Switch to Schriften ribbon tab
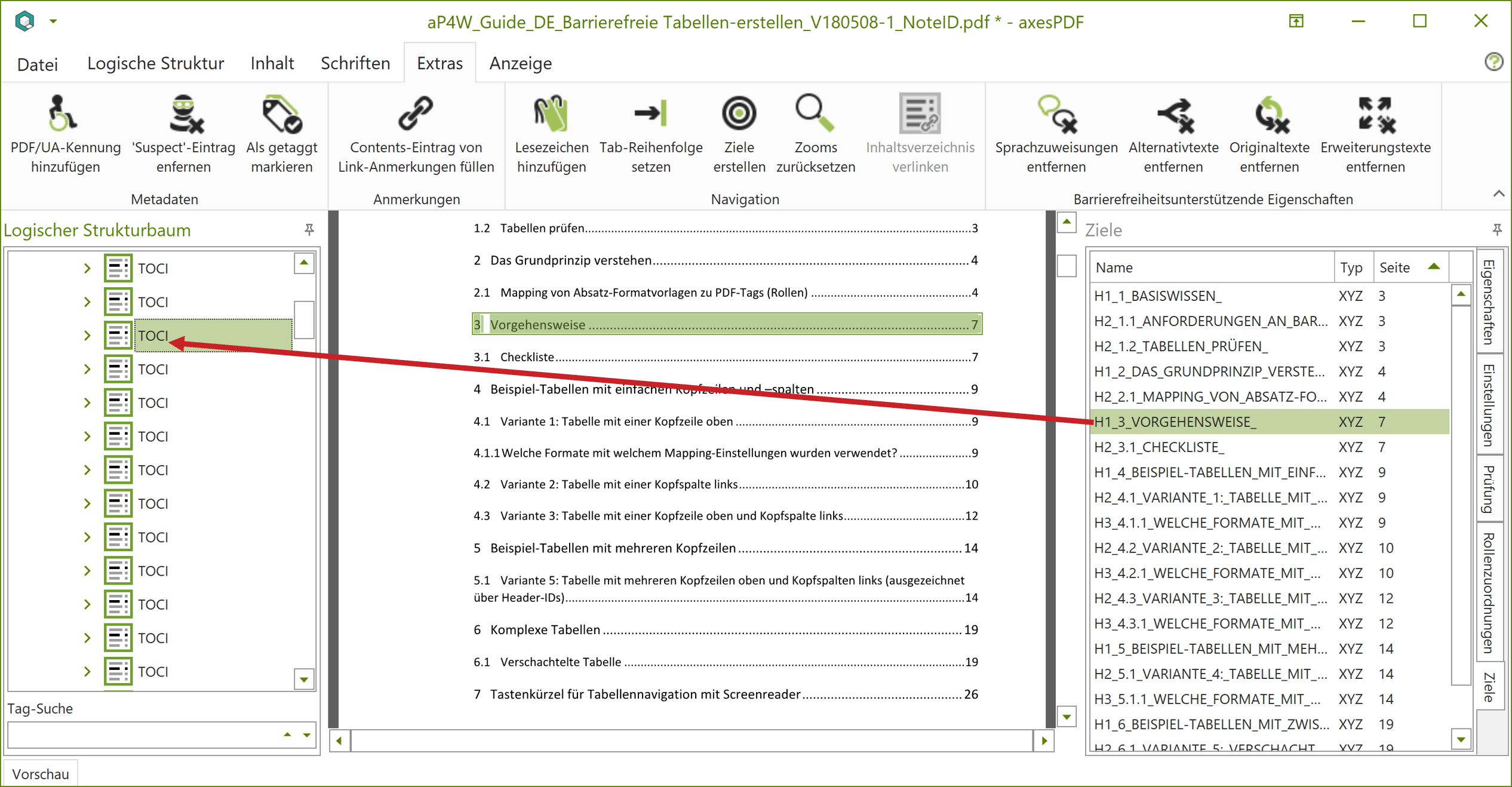This screenshot has width=1512, height=787. click(355, 63)
